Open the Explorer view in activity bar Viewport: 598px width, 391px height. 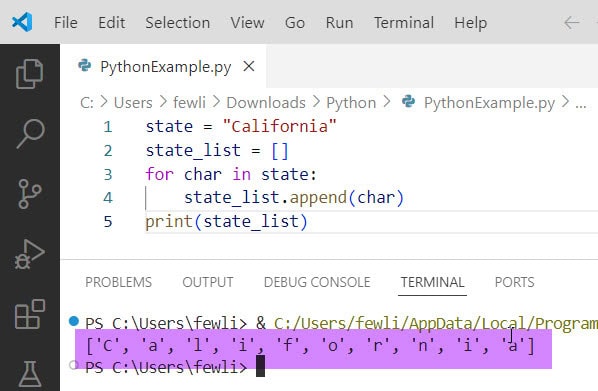click(30, 74)
